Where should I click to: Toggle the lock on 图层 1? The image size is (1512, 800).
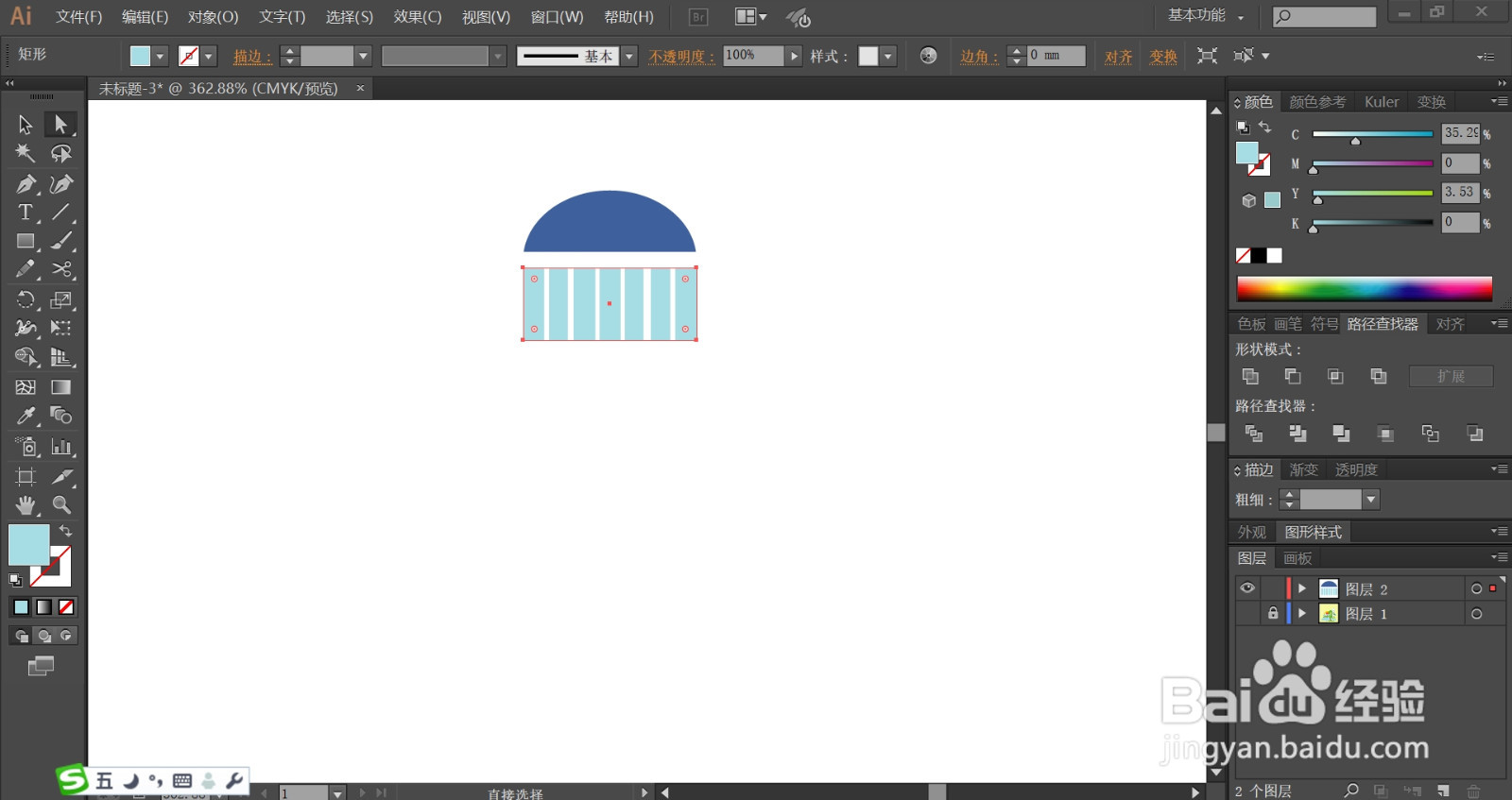coord(1273,613)
